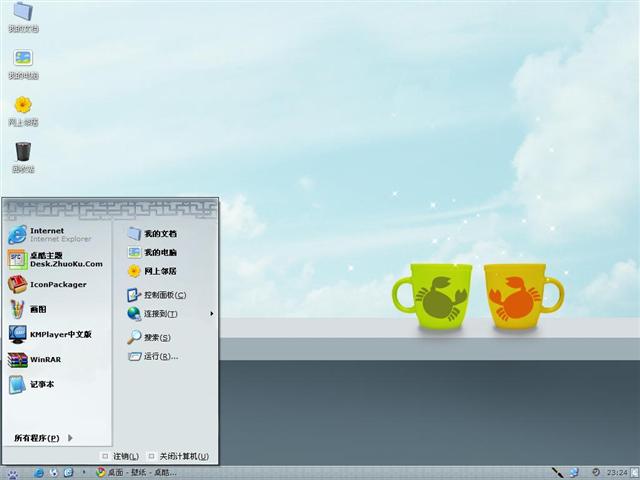This screenshot has width=640, height=480.
Task: Switch to the 桌面 - 壁纸 taskbar window
Action: pos(136,473)
